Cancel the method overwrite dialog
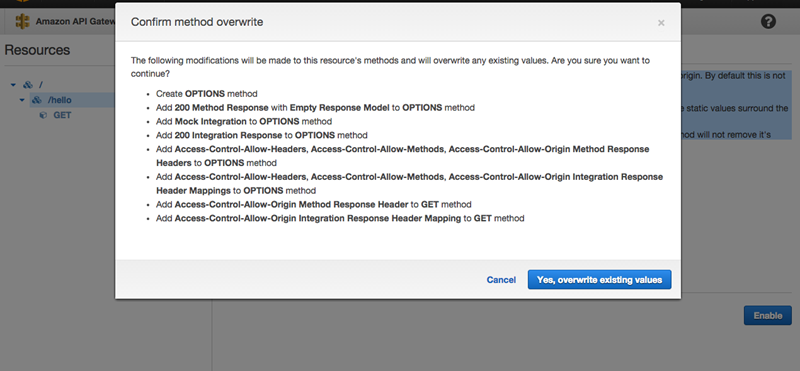This screenshot has height=371, width=800. 501,280
